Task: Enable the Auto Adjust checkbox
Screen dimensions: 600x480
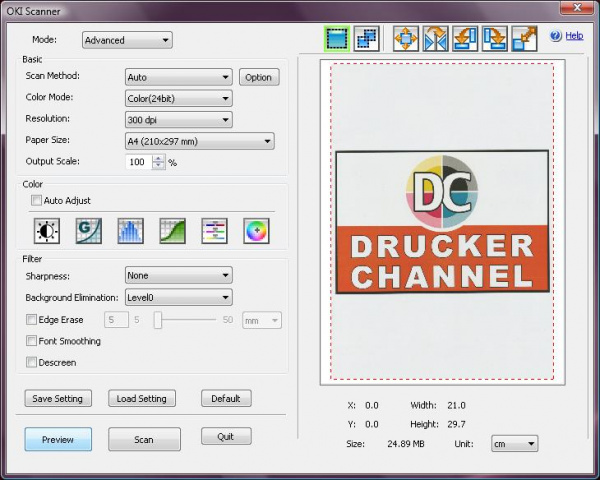Action: 36,200
